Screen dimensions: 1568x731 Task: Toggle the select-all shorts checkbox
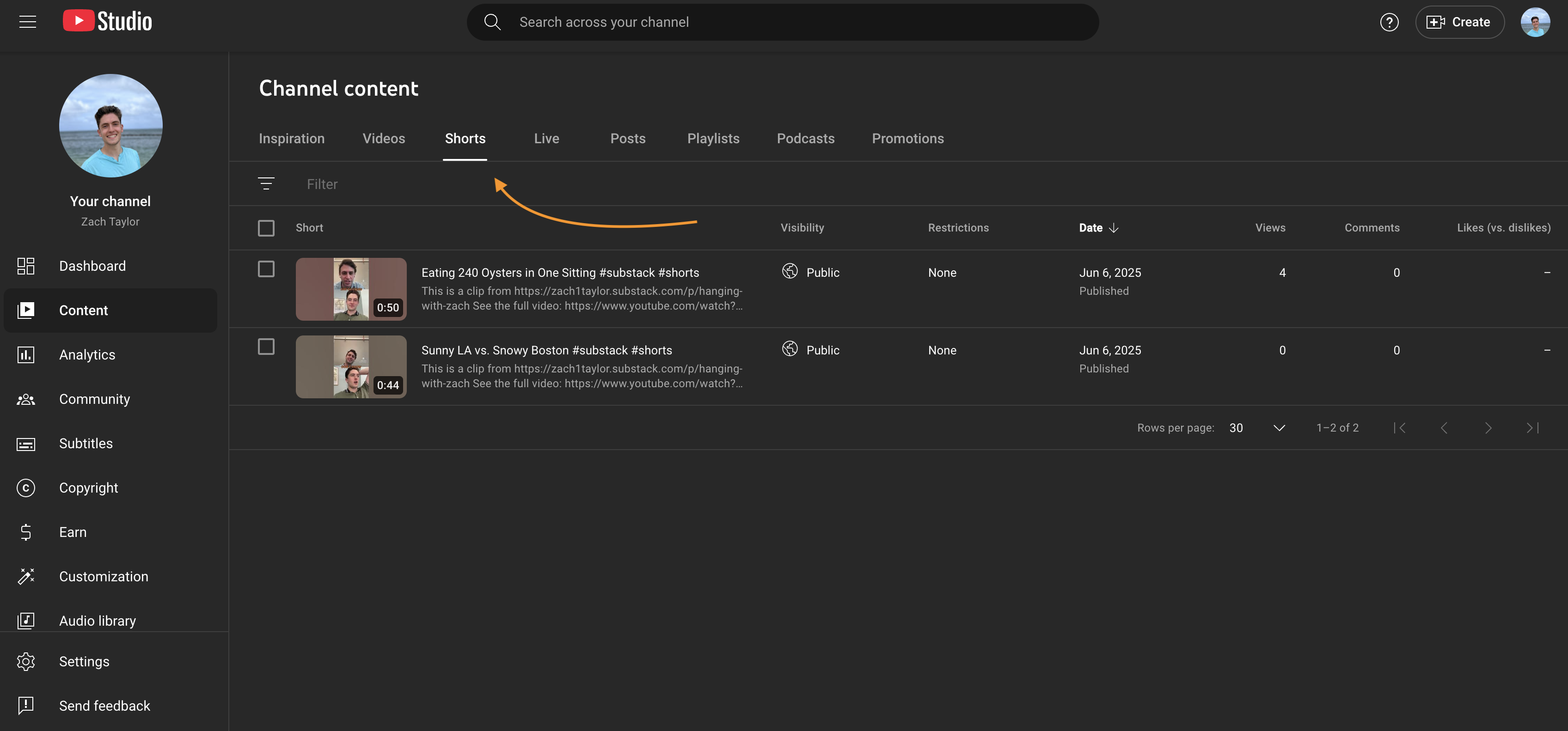pyautogui.click(x=266, y=228)
